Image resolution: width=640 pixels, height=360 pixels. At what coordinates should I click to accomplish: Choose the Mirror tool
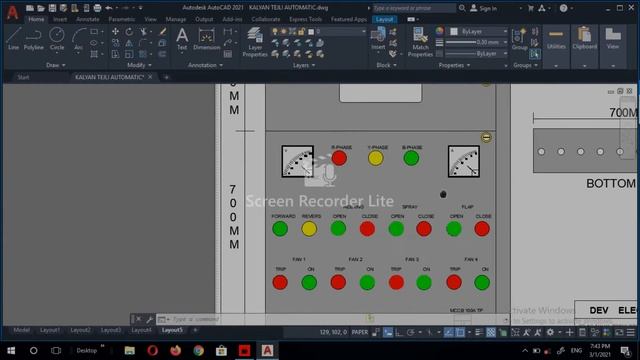[129, 42]
